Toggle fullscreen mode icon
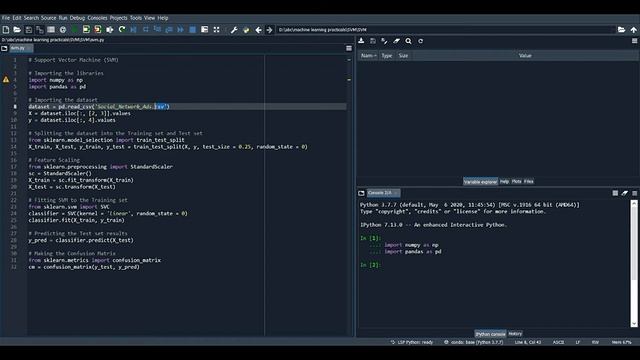 216,29
